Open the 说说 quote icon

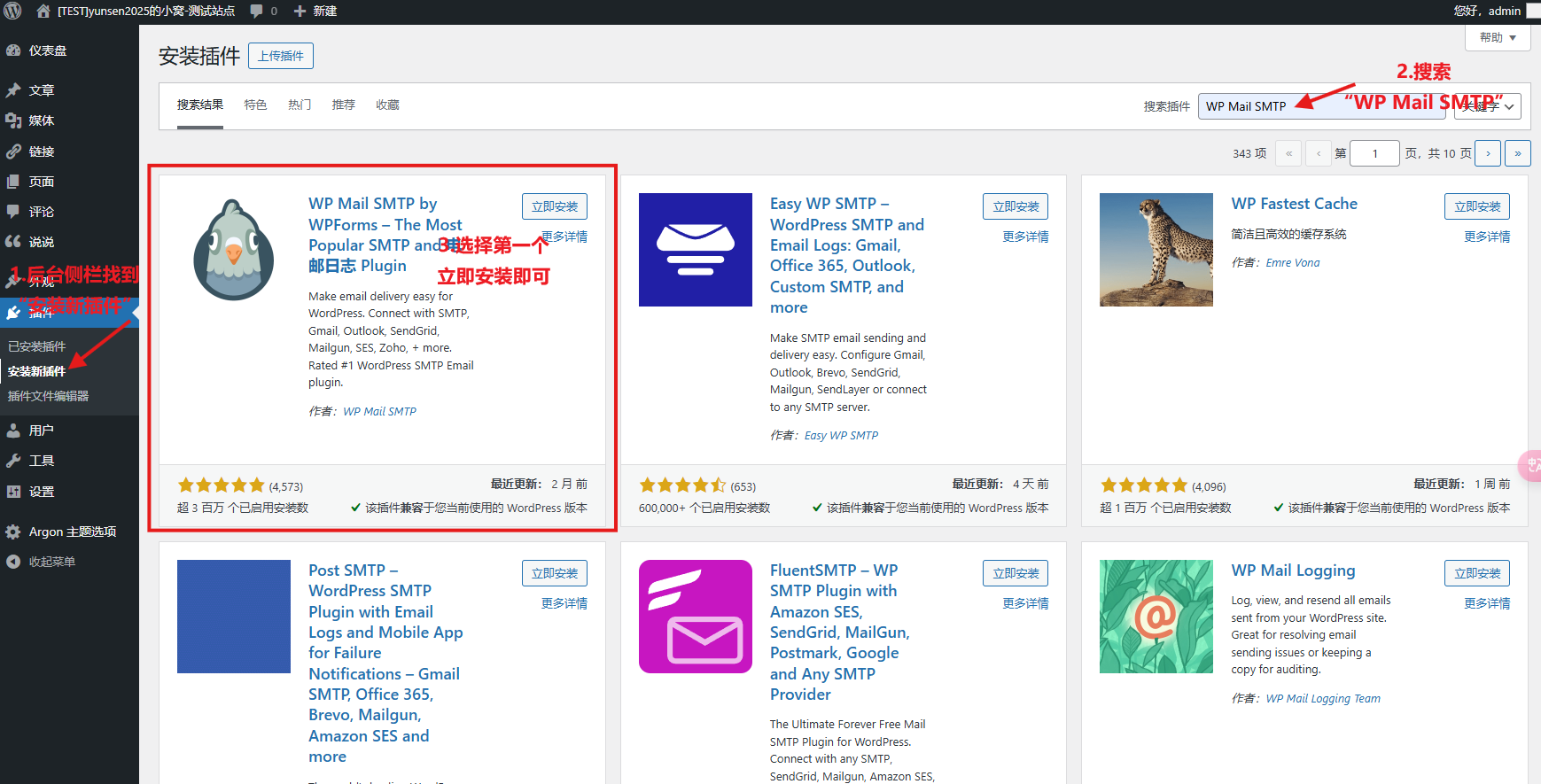(x=13, y=242)
